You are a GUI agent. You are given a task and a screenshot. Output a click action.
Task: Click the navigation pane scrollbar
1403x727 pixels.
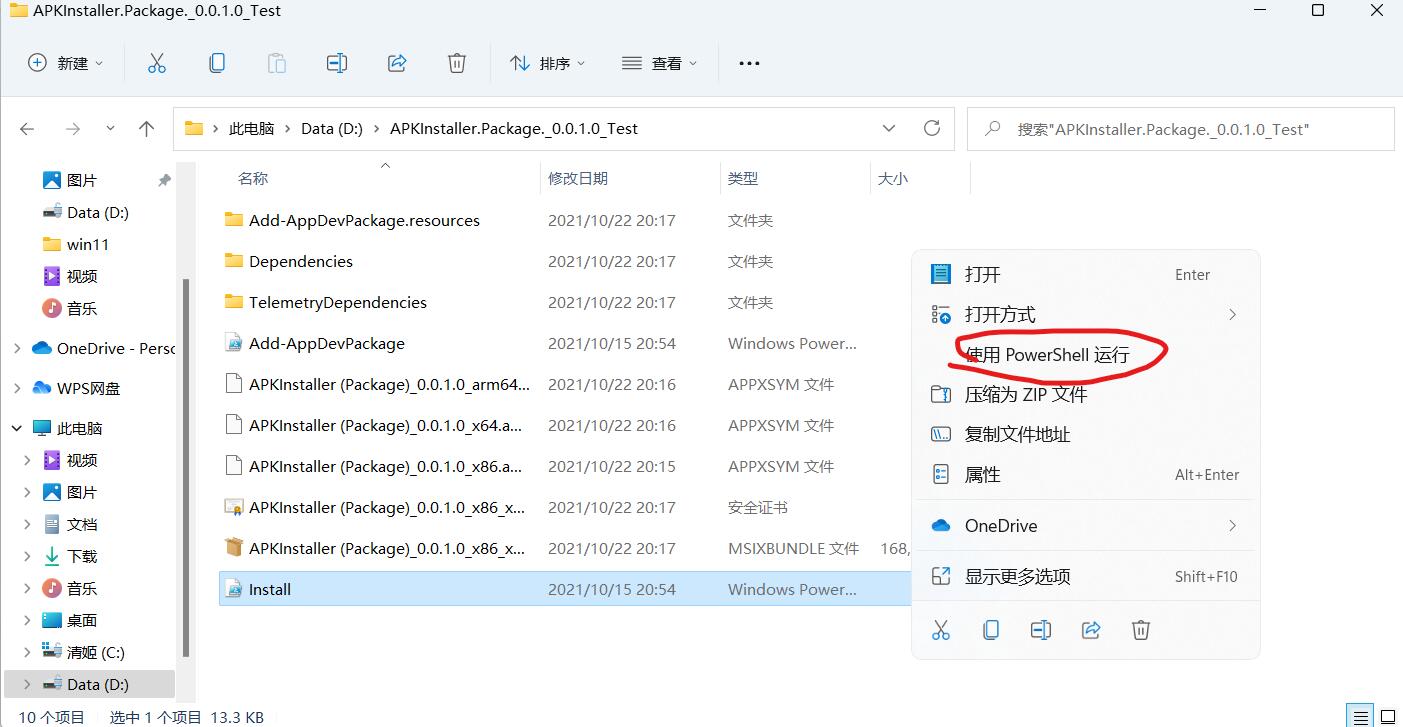(186, 468)
